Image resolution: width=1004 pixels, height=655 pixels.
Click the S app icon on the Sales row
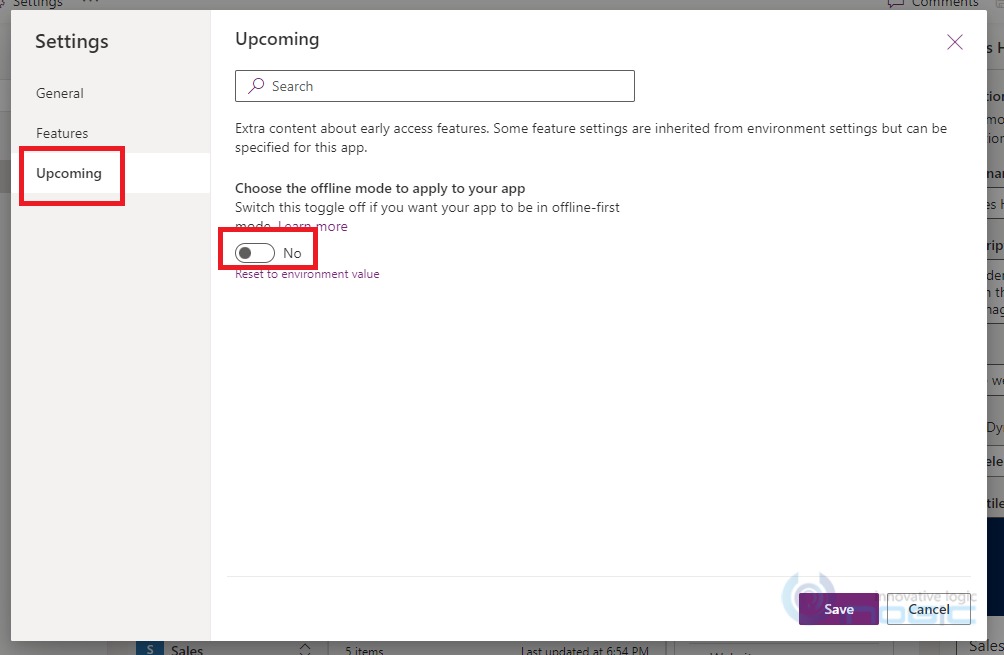click(x=148, y=649)
